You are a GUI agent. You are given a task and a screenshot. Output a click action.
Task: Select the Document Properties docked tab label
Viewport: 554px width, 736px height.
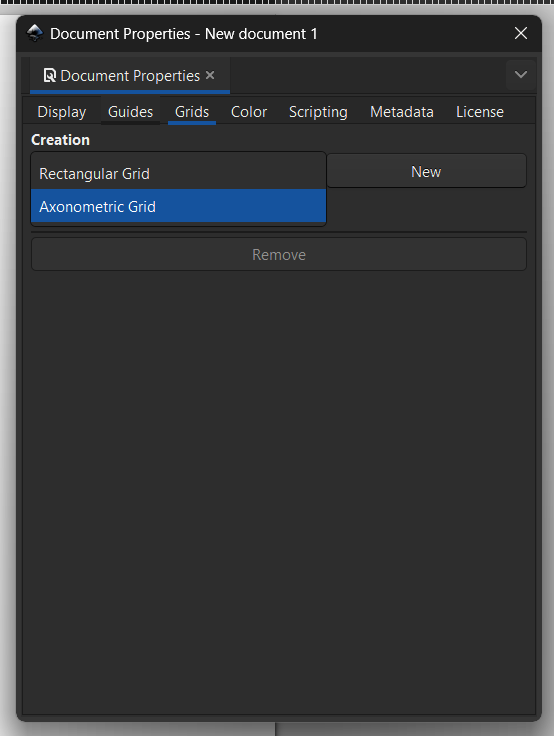pos(130,76)
